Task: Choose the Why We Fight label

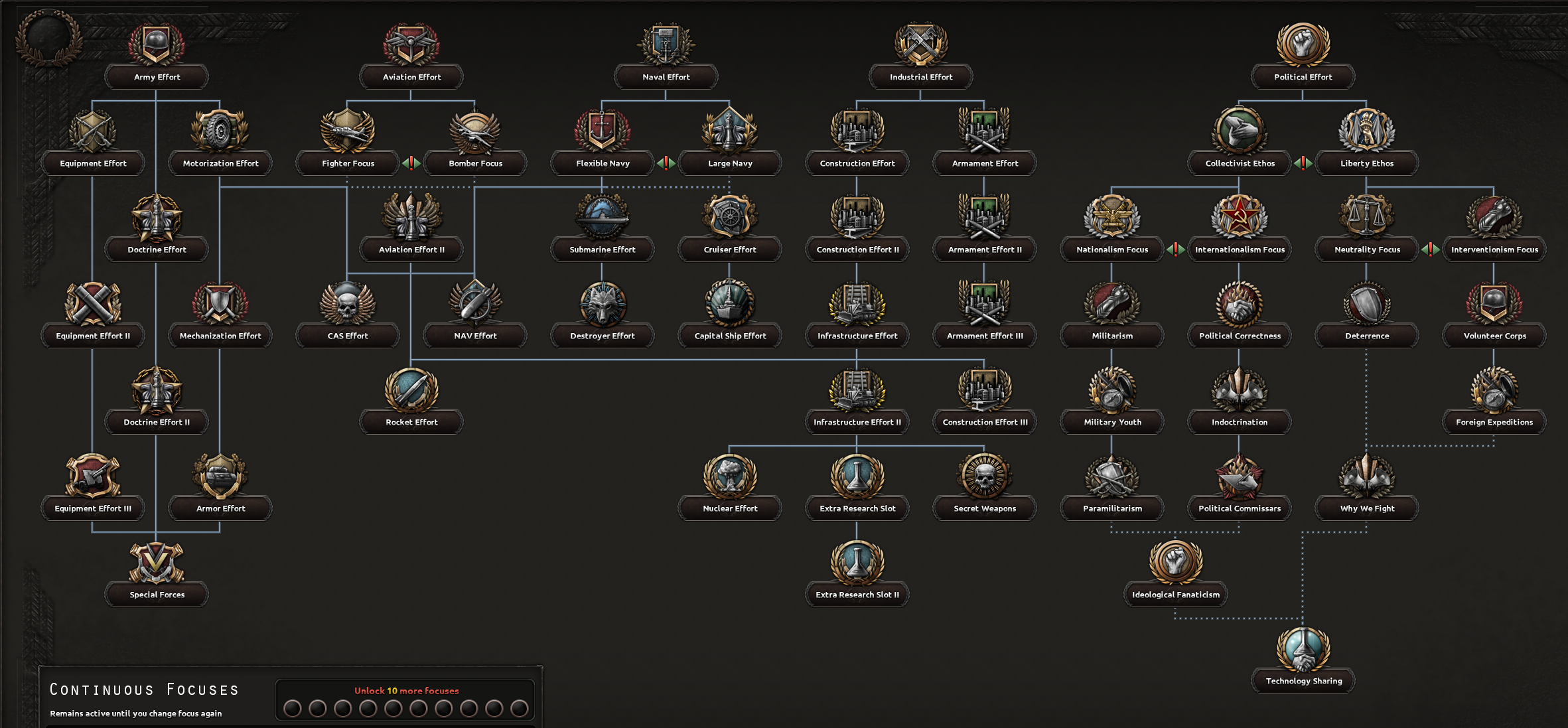Action: coord(1367,508)
